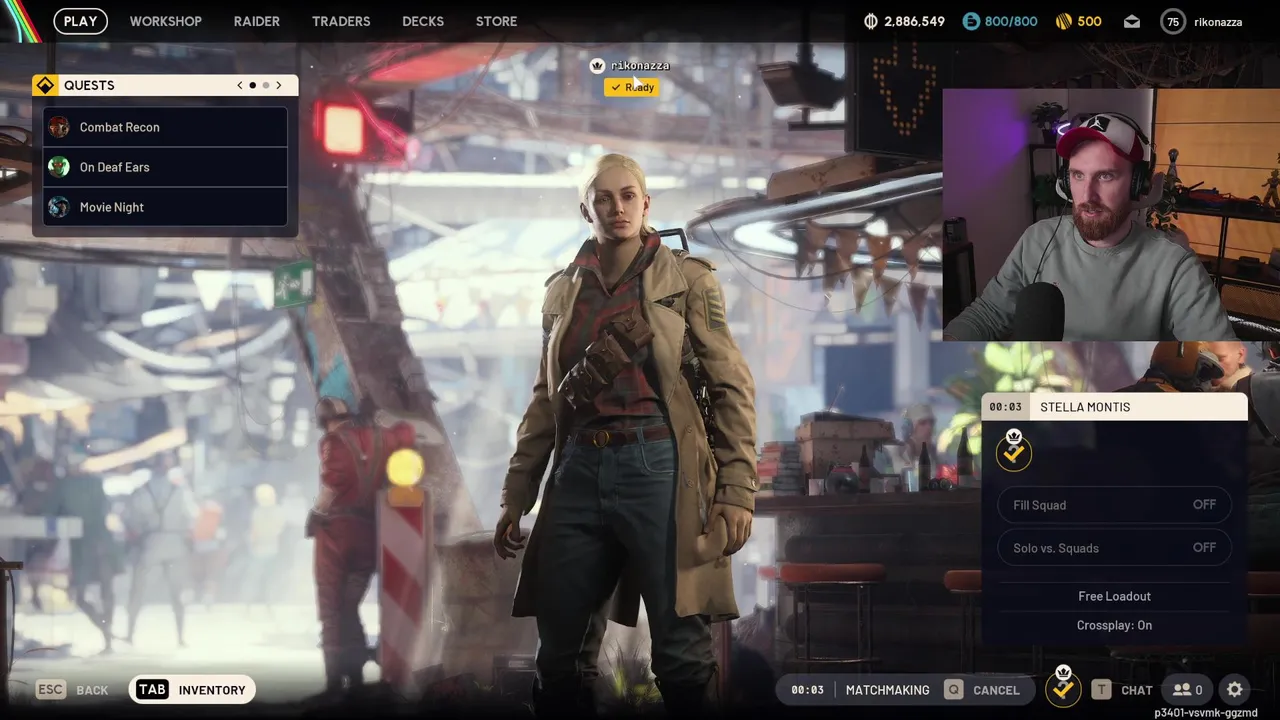Click the Crossplay: On setting

(1114, 625)
